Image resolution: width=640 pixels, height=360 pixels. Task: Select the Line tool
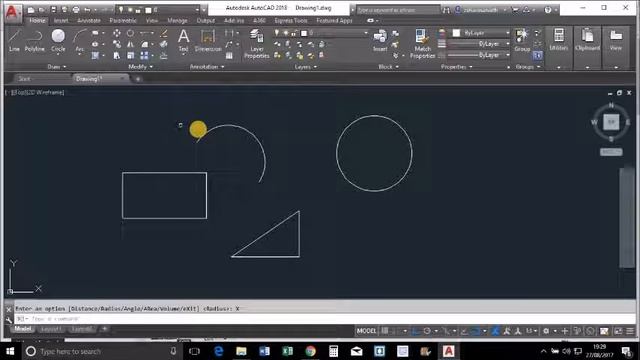(14, 40)
